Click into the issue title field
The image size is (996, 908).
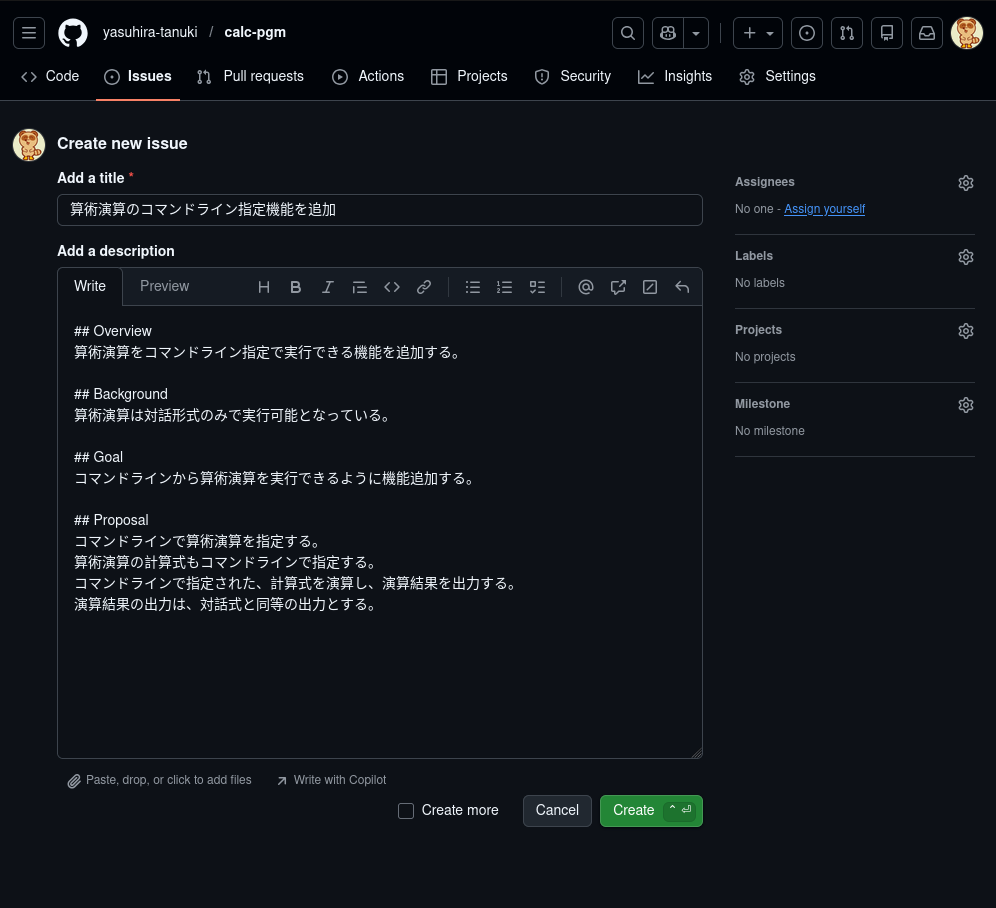pyautogui.click(x=380, y=210)
